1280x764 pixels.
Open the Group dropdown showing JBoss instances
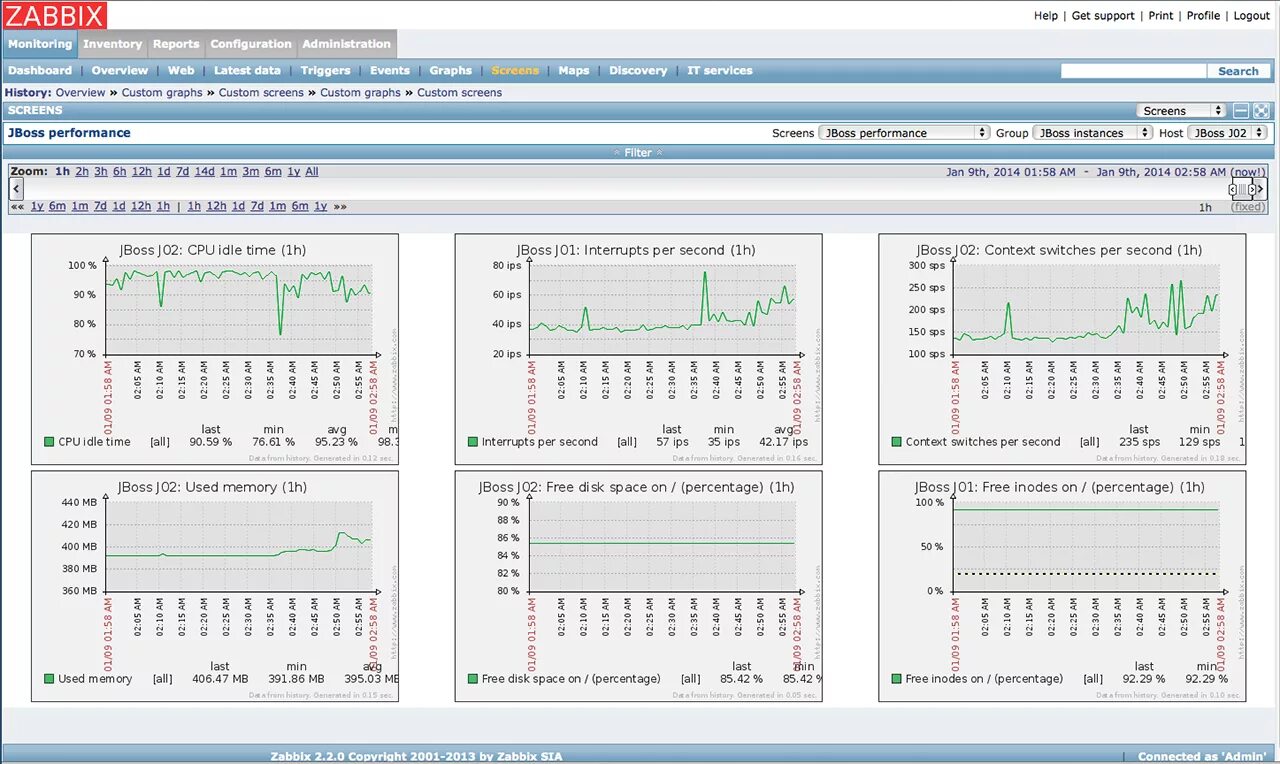click(x=1093, y=132)
